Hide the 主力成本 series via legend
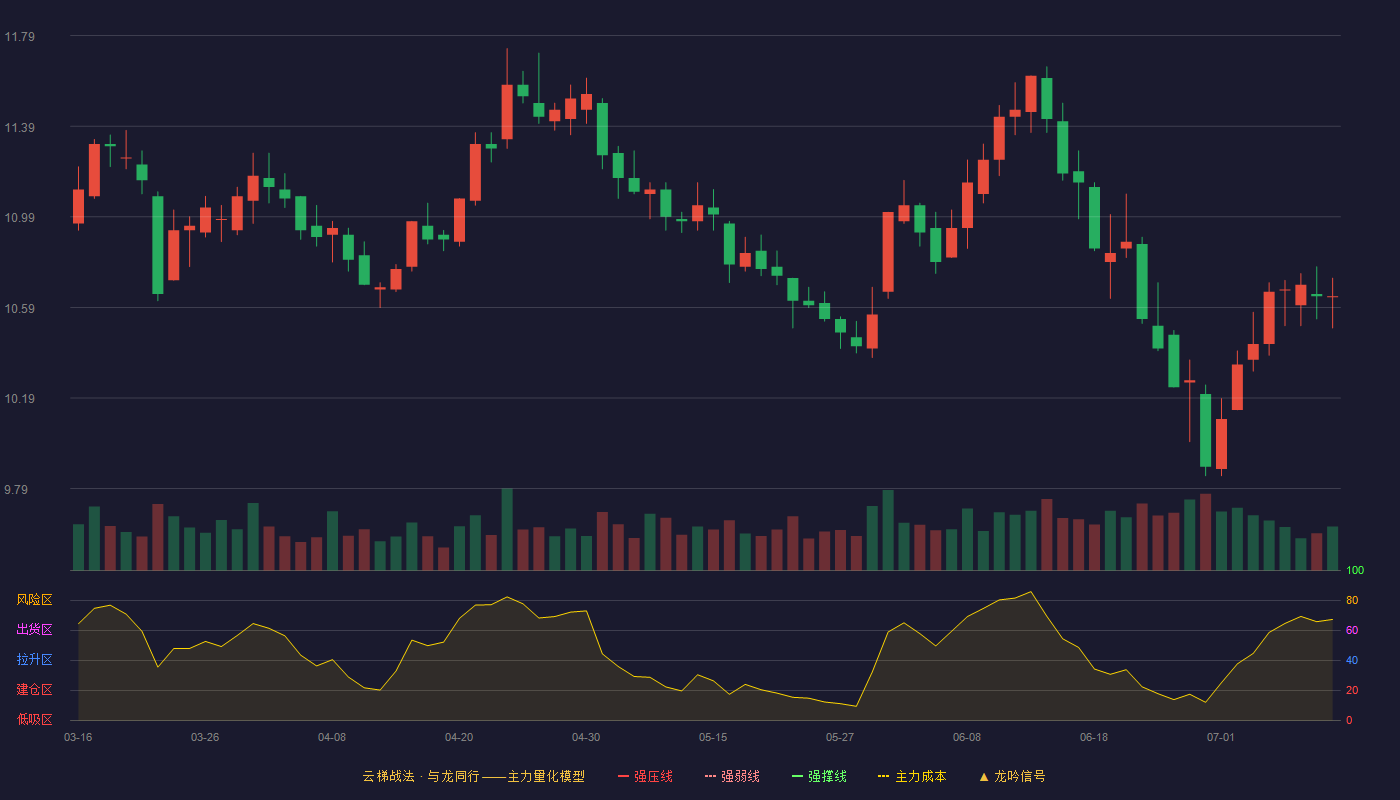The image size is (1400, 800). click(912, 776)
